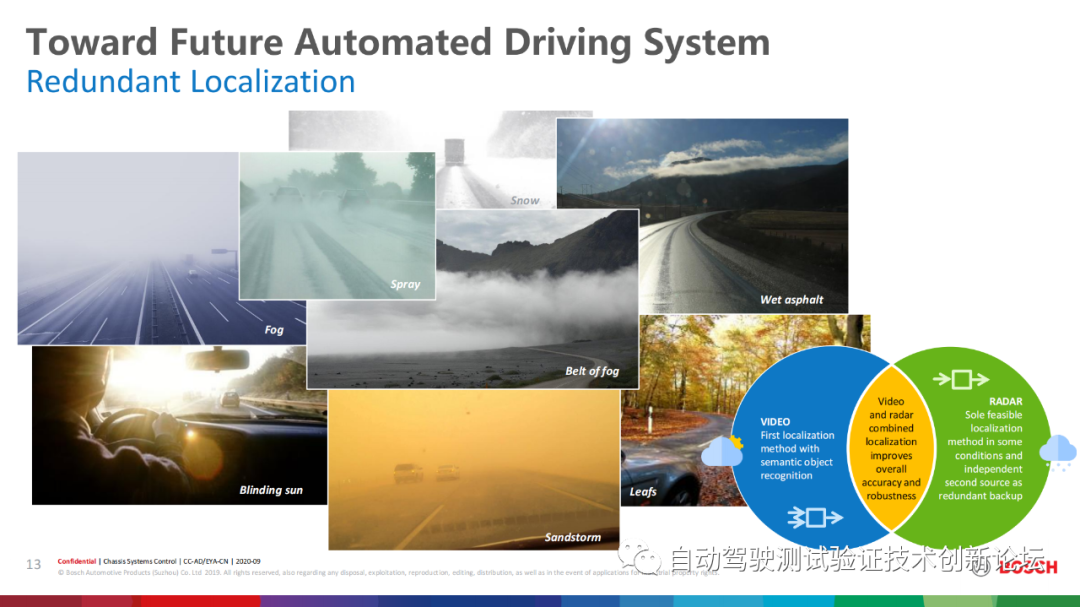Select the "Sandstorm" caption text
The width and height of the screenshot is (1080, 607).
click(572, 537)
